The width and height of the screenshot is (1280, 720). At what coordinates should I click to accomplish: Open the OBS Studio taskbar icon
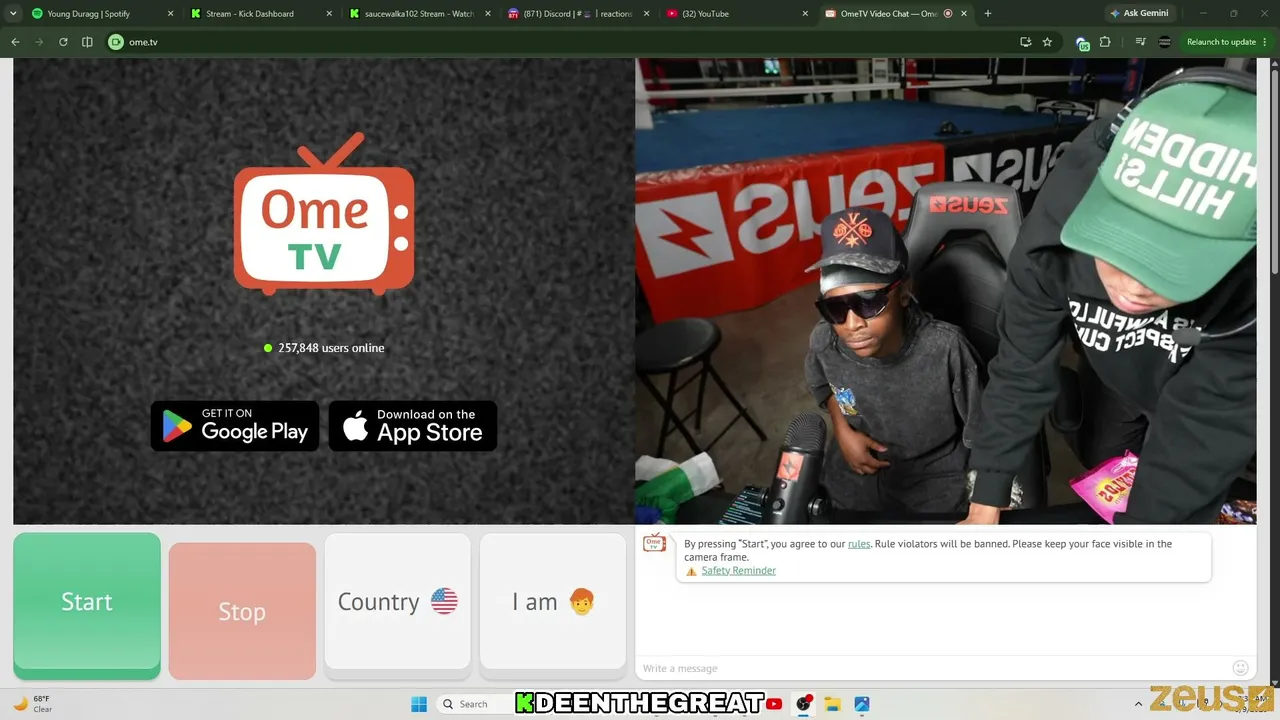(x=803, y=704)
